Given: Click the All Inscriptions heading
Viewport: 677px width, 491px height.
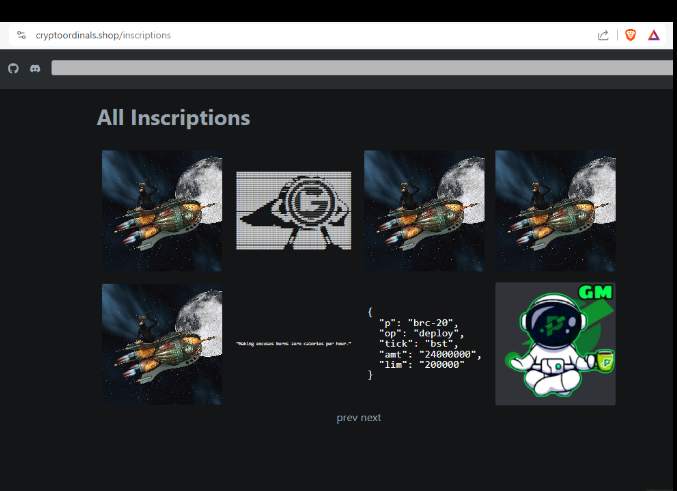Looking at the screenshot, I should point(173,118).
